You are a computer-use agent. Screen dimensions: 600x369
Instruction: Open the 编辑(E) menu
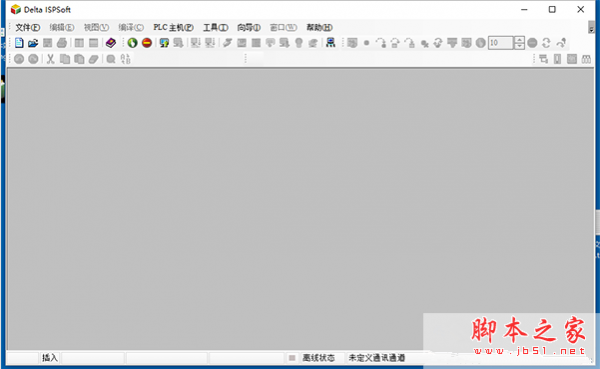tap(62, 28)
